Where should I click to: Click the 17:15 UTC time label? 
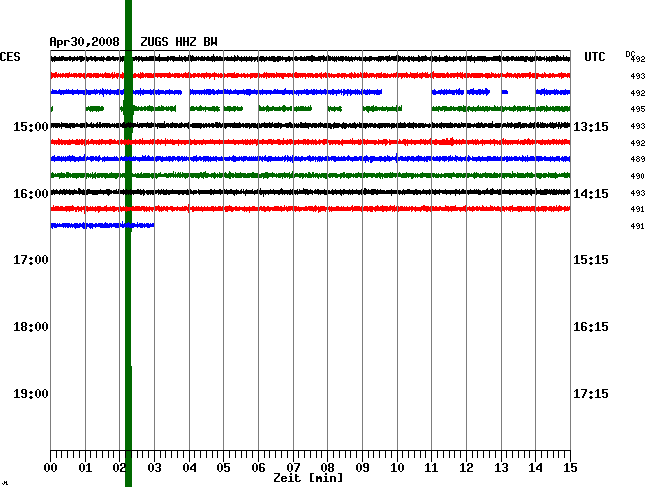591,393
